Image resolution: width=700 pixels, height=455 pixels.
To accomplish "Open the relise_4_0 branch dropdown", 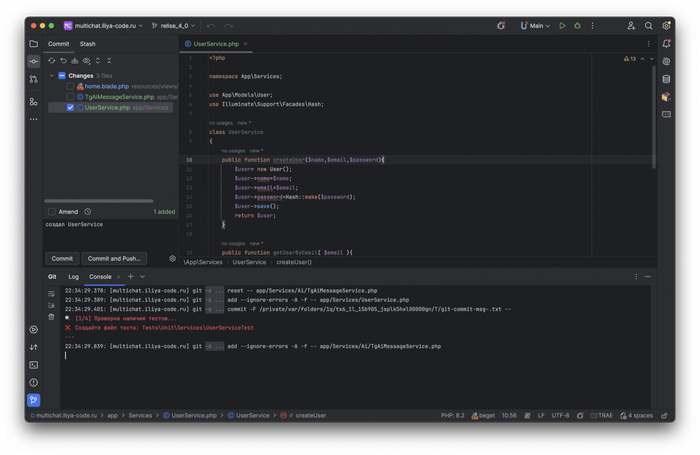I will coord(176,26).
